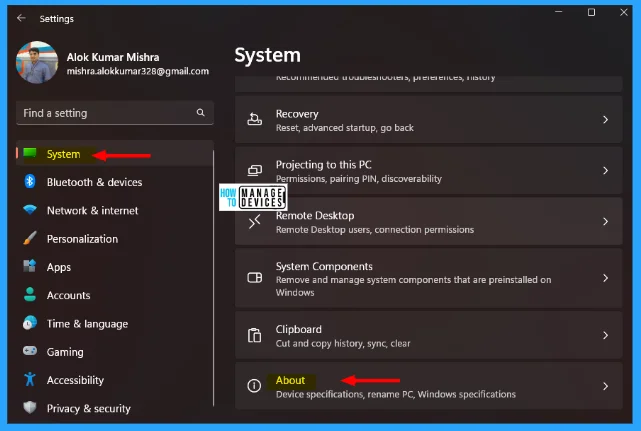
Task: Click the Accessibility figure icon
Action: click(30, 379)
